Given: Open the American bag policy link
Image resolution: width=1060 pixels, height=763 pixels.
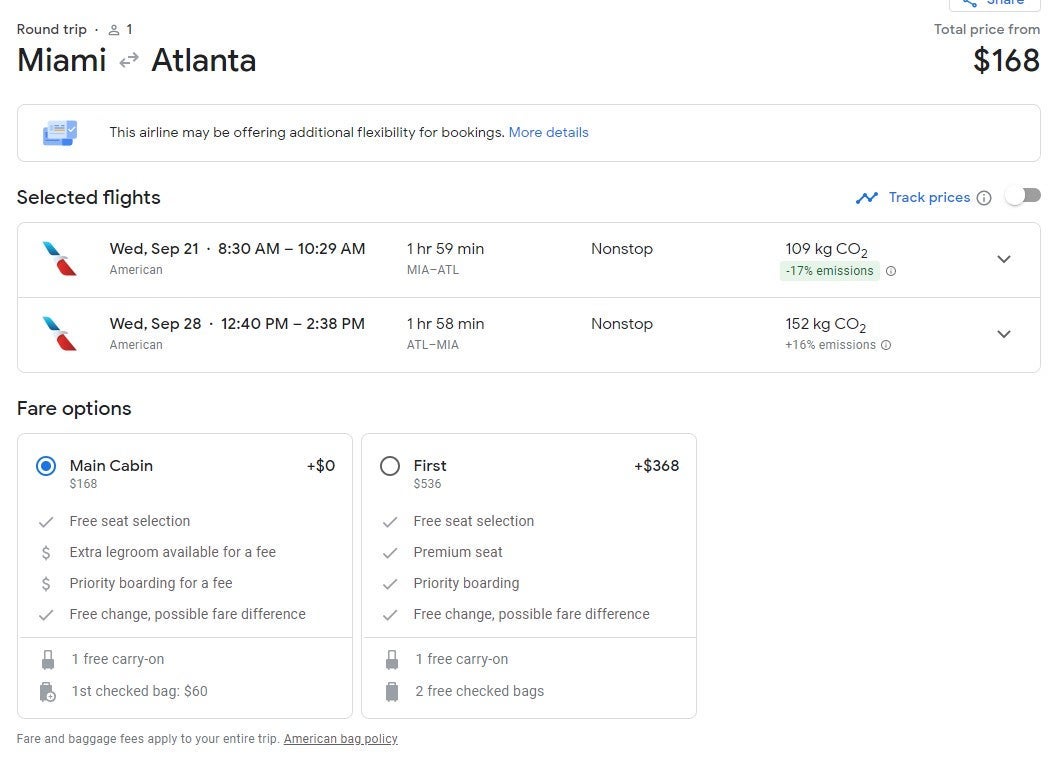Looking at the screenshot, I should click(x=340, y=739).
